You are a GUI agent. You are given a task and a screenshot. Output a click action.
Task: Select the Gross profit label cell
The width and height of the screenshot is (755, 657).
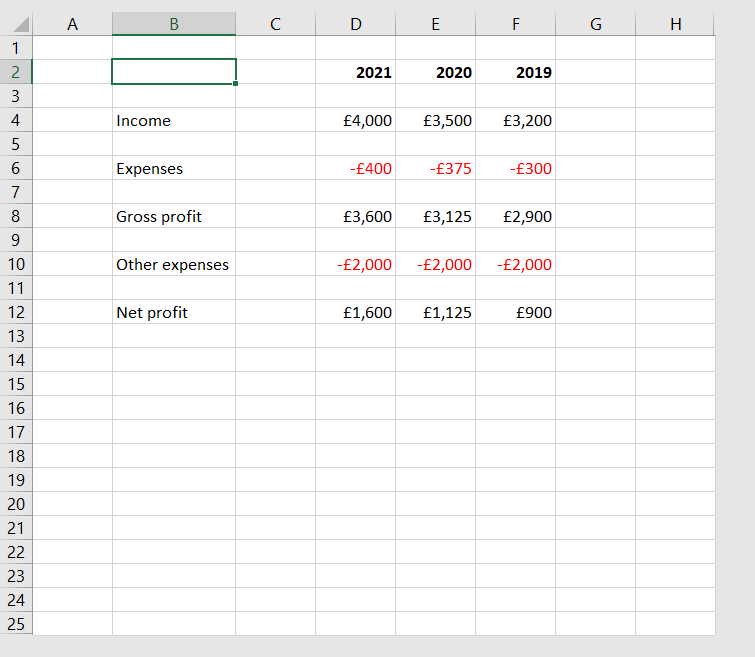click(x=173, y=216)
